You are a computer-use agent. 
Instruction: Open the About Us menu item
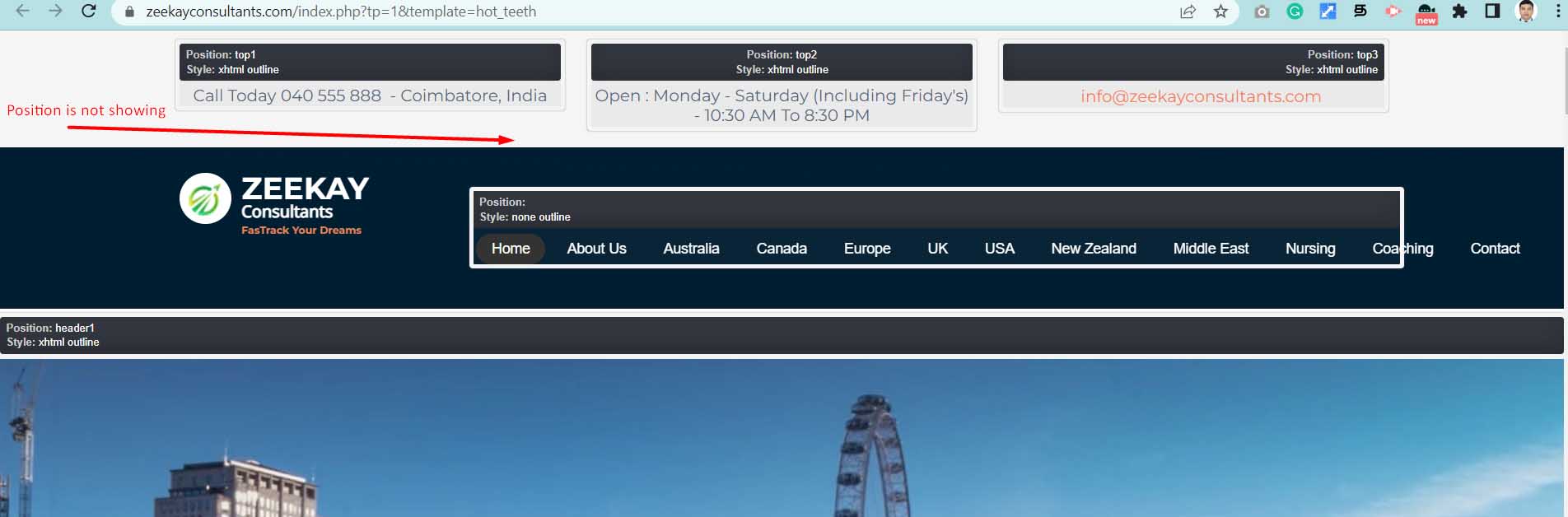pos(596,249)
